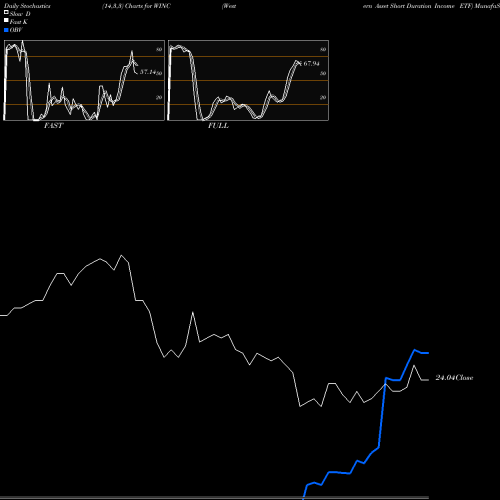Click the Fast K legend color box
The image size is (500, 500).
[x=6, y=21]
